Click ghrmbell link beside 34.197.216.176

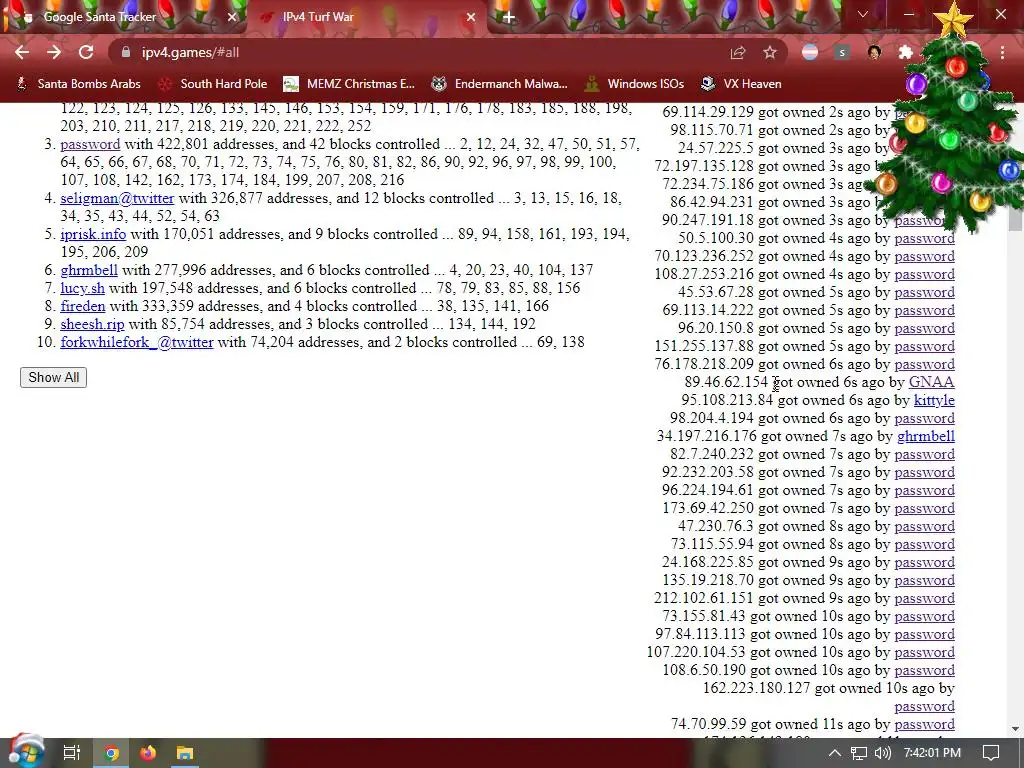(x=926, y=436)
